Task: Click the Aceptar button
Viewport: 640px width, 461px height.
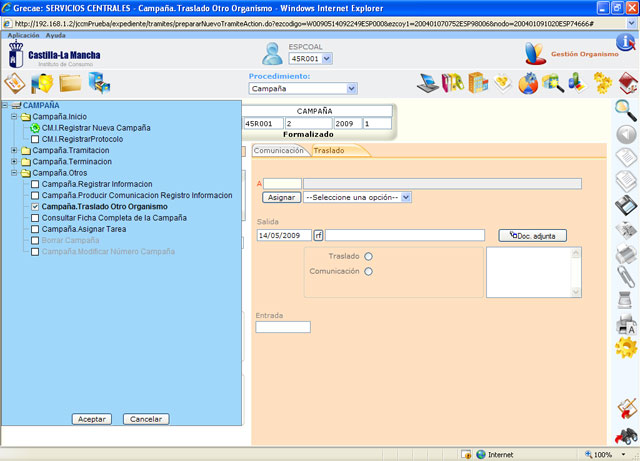Action: point(92,419)
